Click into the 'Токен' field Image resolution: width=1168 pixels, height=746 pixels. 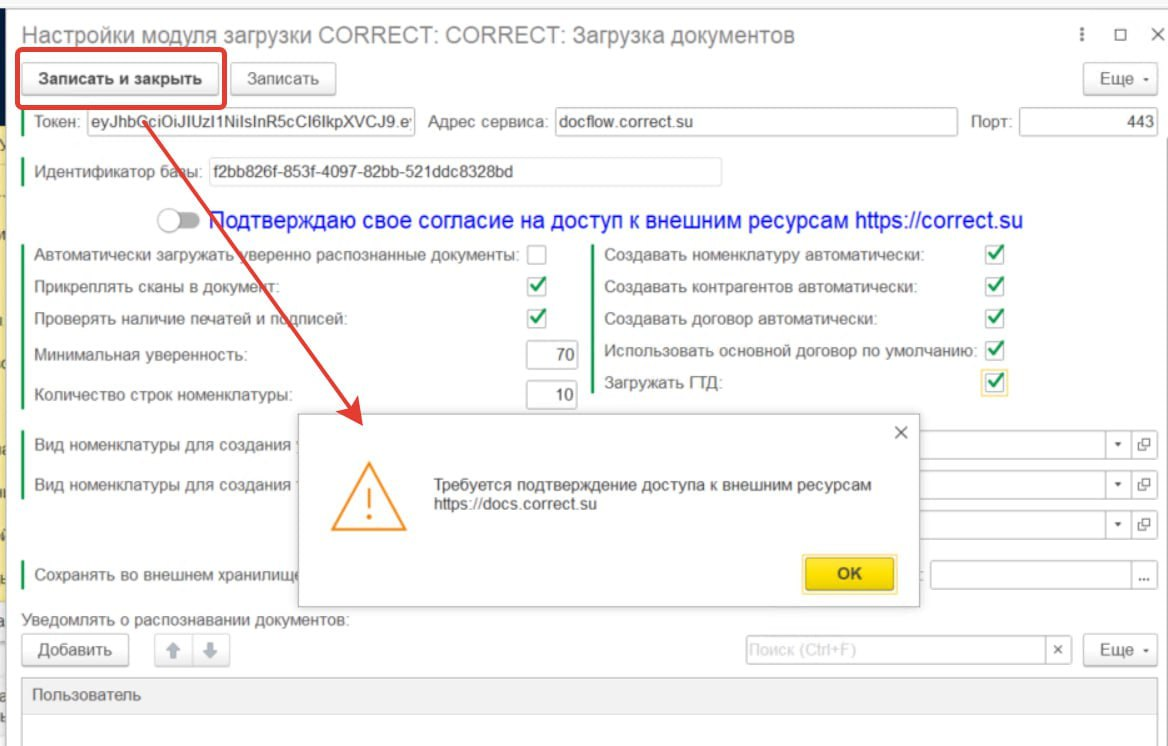pyautogui.click(x=251, y=121)
